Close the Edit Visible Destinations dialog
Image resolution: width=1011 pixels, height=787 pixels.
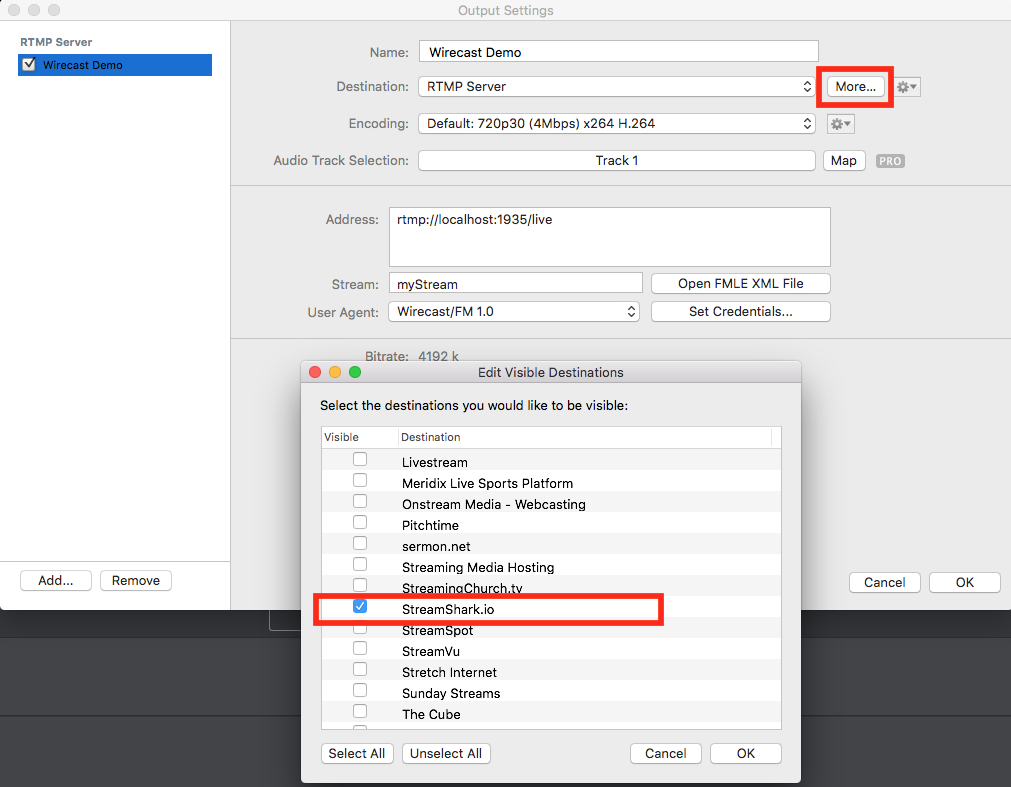pos(315,372)
